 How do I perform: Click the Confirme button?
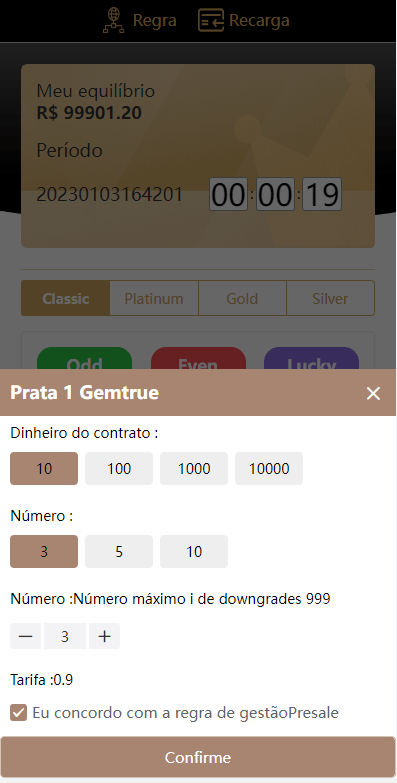pos(198,757)
